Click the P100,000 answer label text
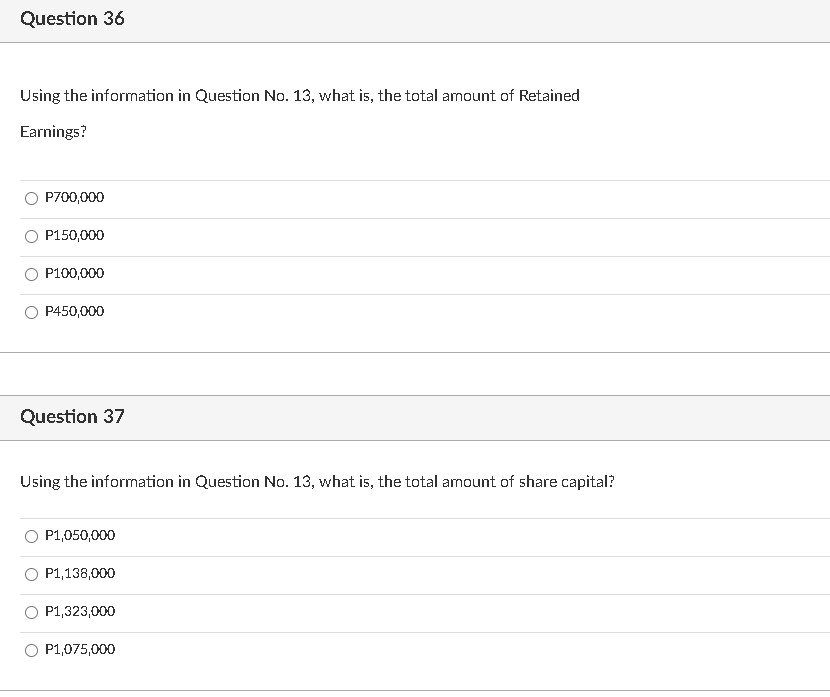 tap(74, 273)
